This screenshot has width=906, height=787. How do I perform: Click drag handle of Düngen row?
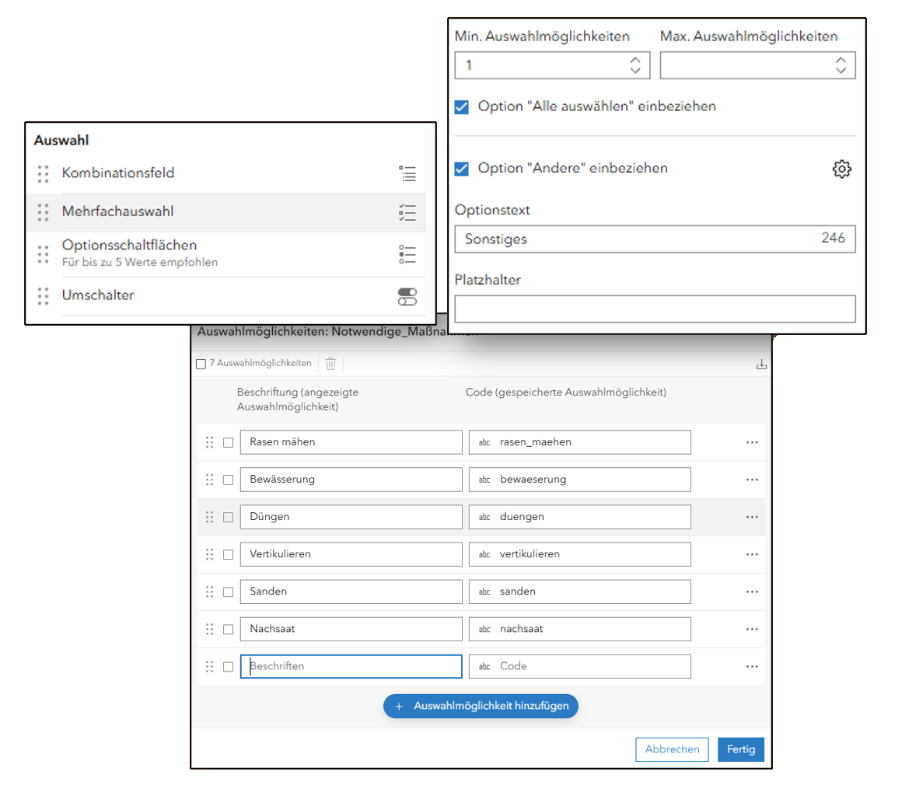tap(209, 517)
